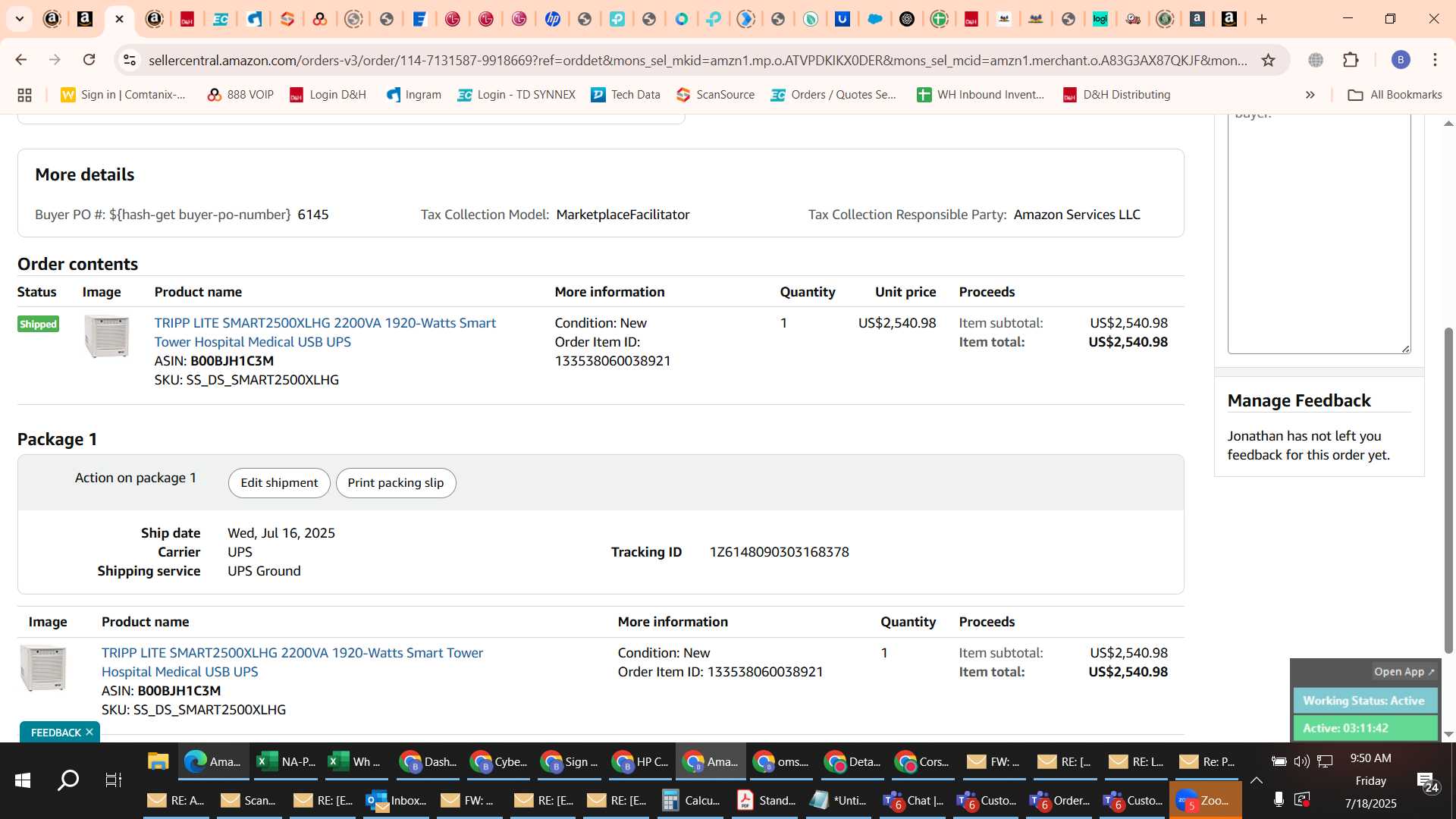Bookmark this page with star icon

(x=1268, y=60)
